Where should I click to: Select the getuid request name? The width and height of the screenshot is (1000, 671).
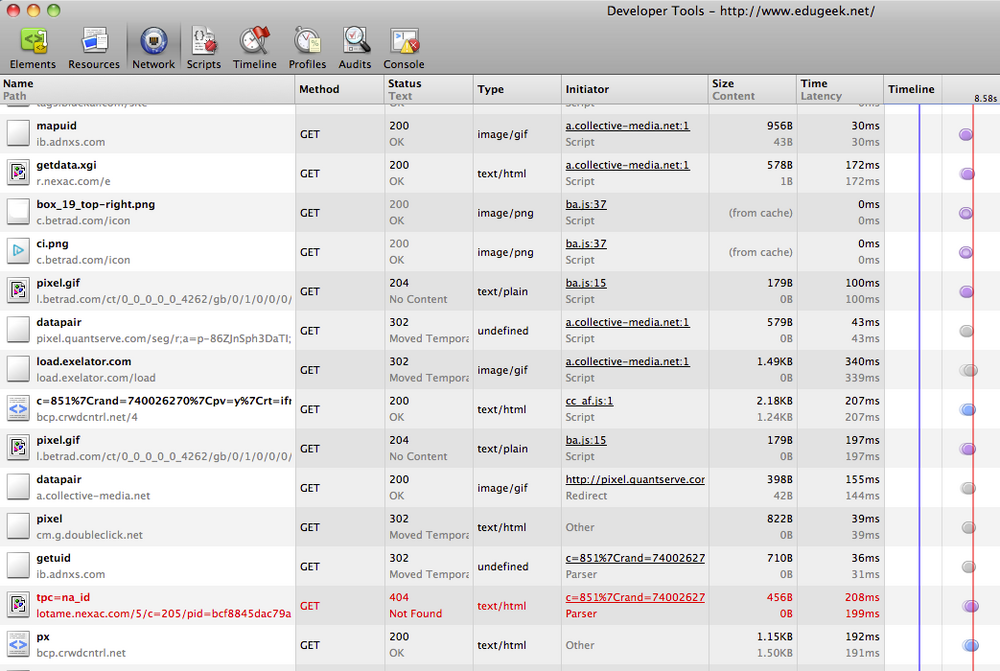(x=54, y=558)
